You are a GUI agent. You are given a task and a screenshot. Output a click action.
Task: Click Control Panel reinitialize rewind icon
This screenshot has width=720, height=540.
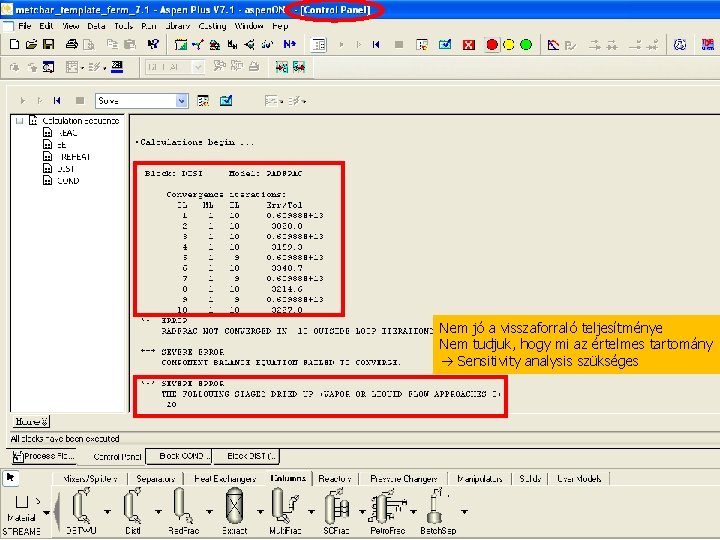(x=57, y=100)
